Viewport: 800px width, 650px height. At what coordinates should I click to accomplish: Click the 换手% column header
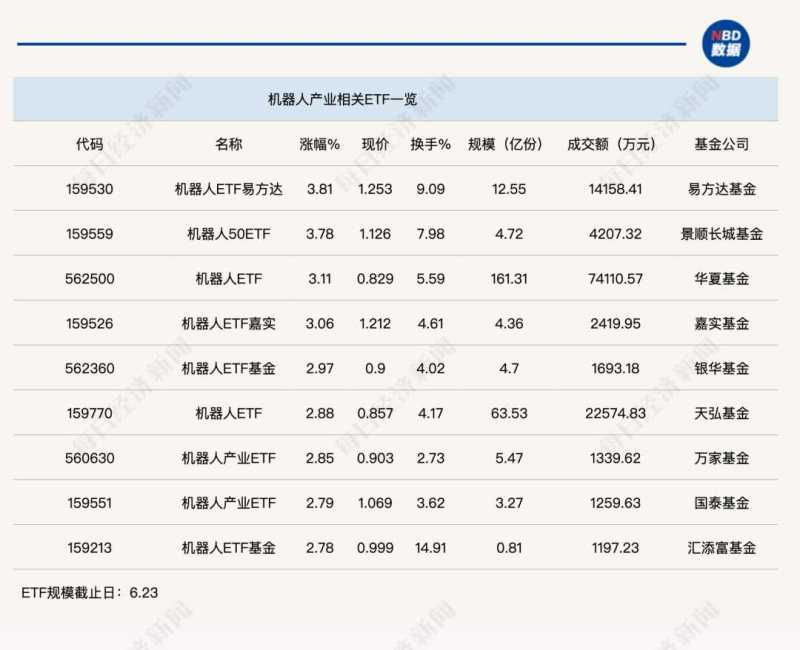[x=431, y=144]
